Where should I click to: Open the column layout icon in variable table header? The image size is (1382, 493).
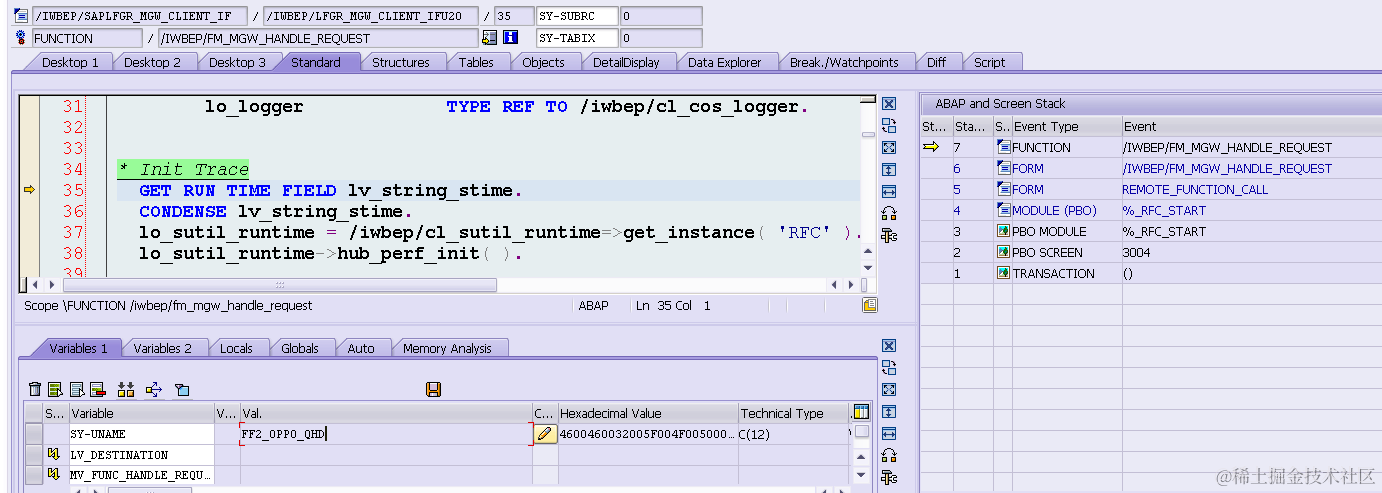coord(861,412)
